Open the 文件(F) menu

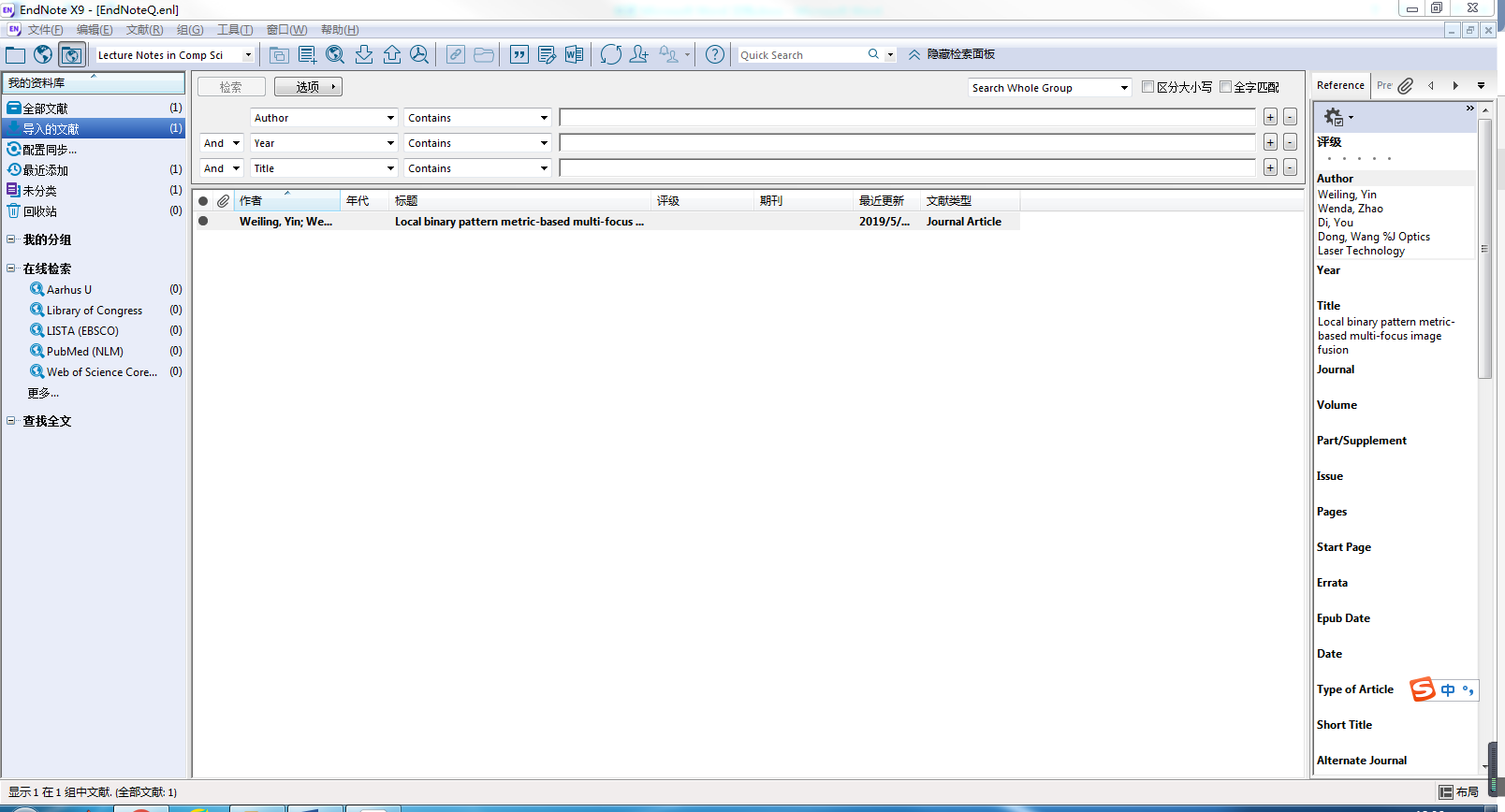click(45, 30)
